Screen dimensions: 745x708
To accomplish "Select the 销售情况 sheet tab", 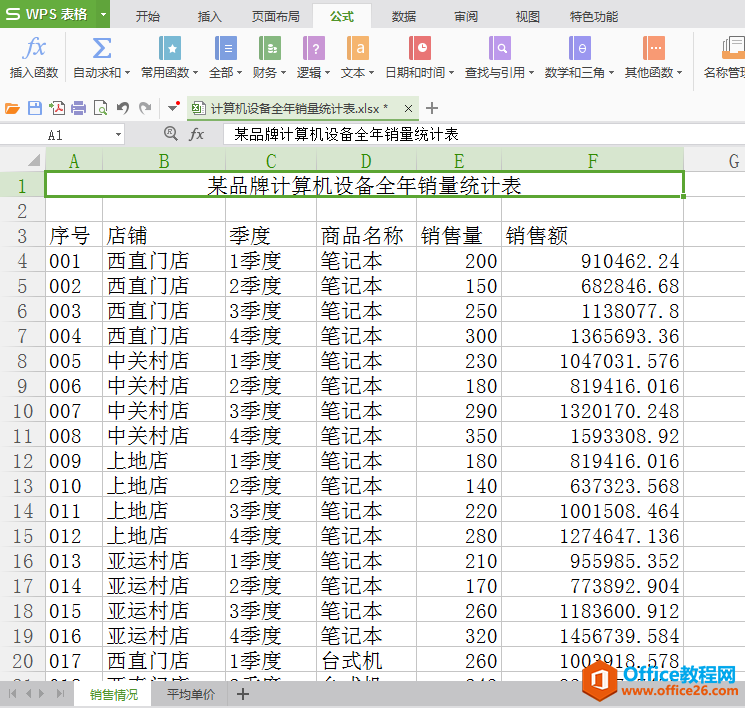I will click(114, 694).
